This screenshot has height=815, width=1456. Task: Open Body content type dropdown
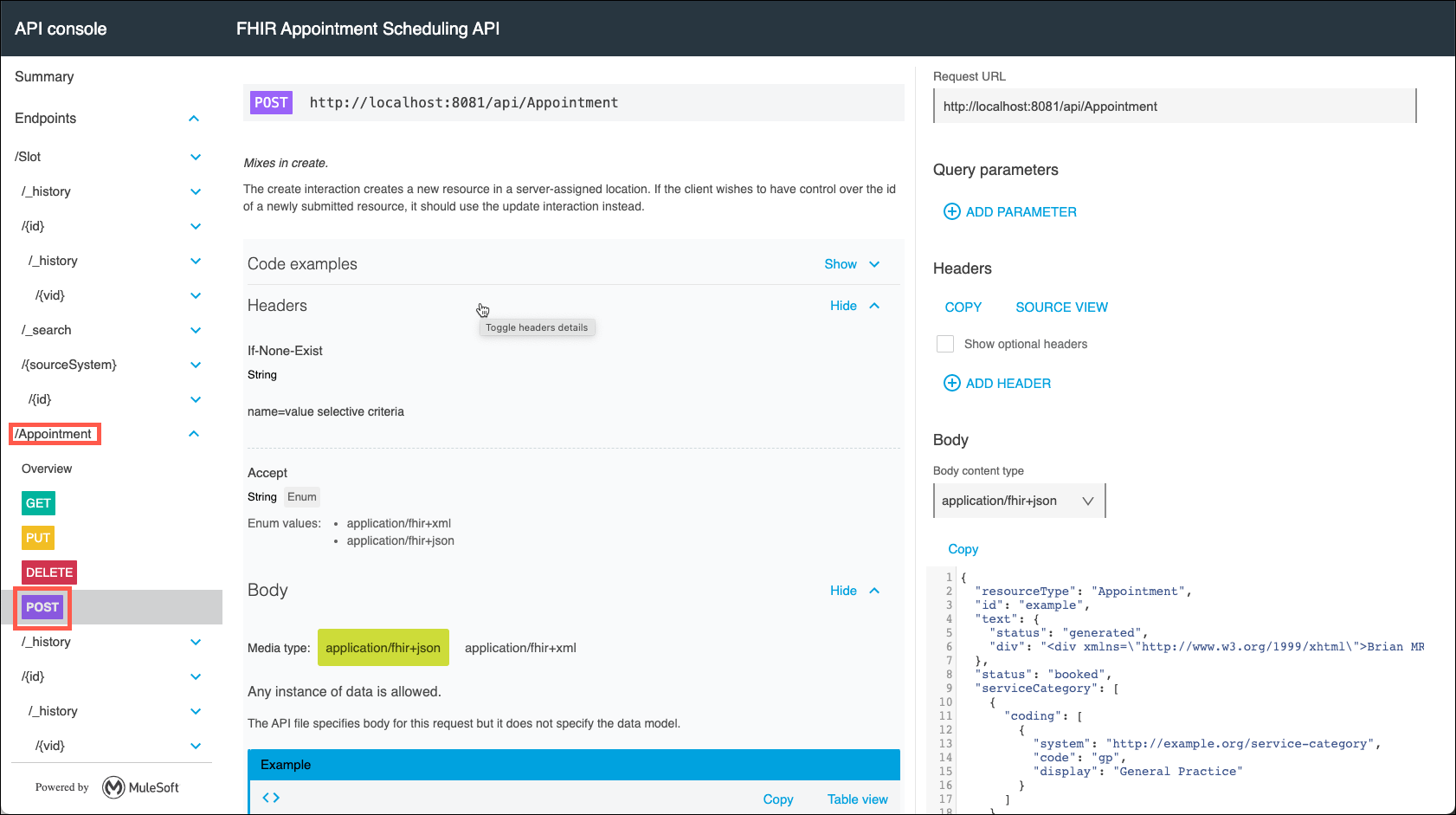point(1019,501)
